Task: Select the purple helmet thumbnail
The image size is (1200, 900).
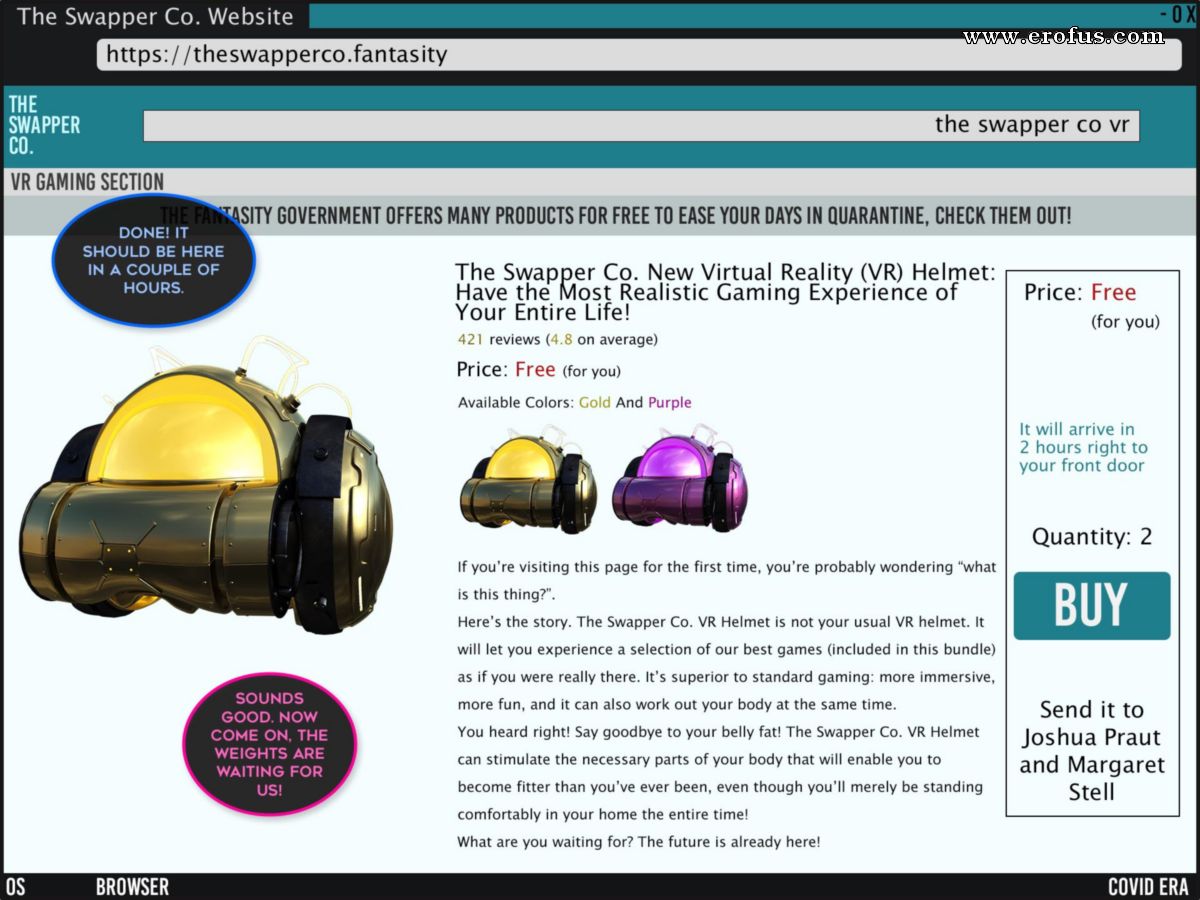Action: (x=680, y=478)
